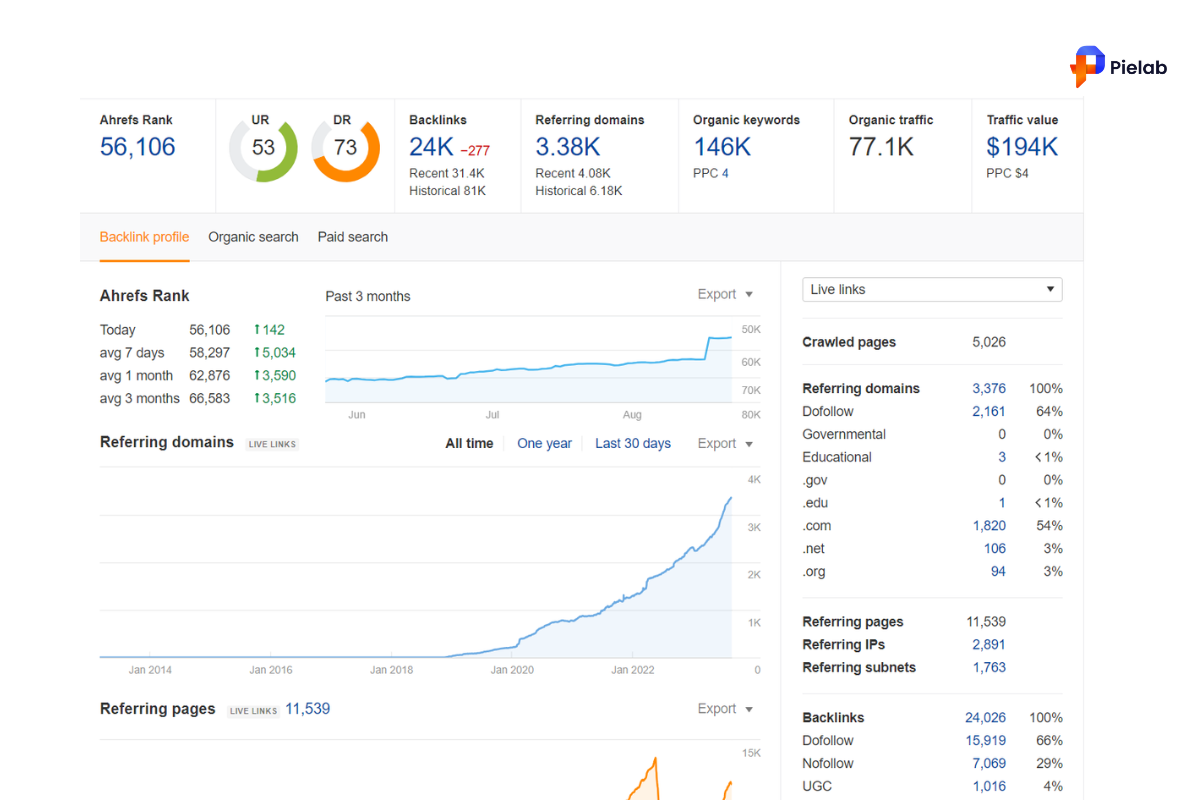Viewport: 1200px width, 800px height.
Task: Open the Paid search tab
Action: click(353, 237)
